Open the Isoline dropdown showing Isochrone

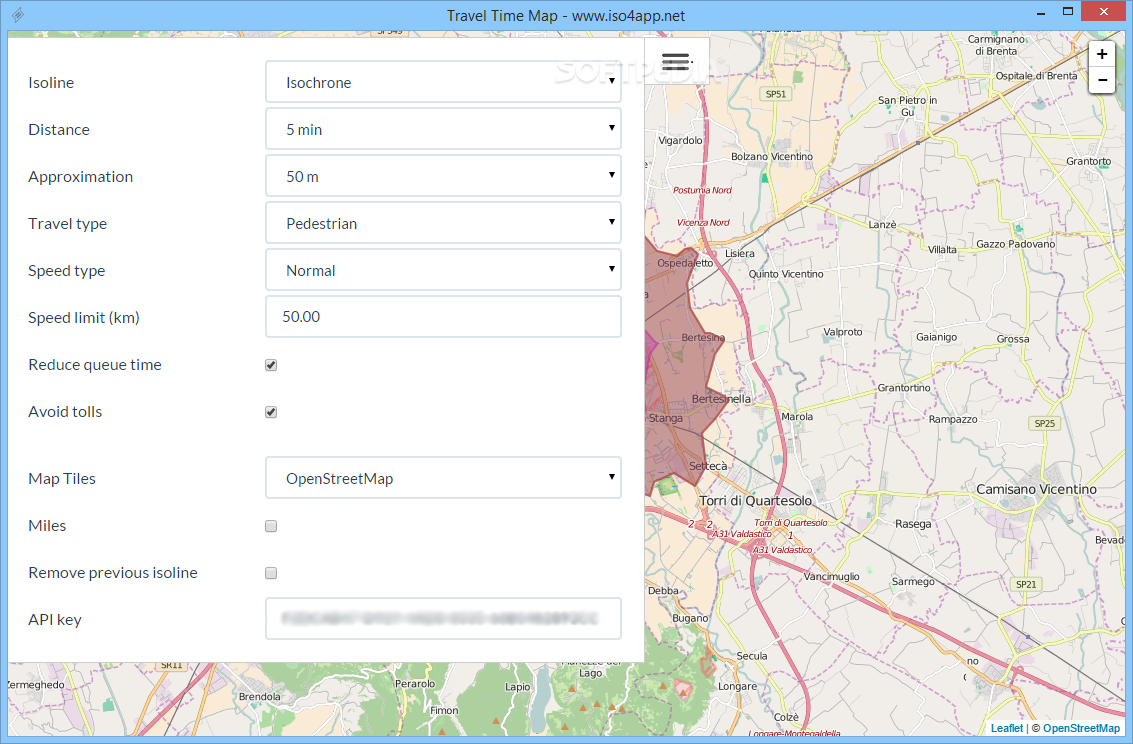443,82
